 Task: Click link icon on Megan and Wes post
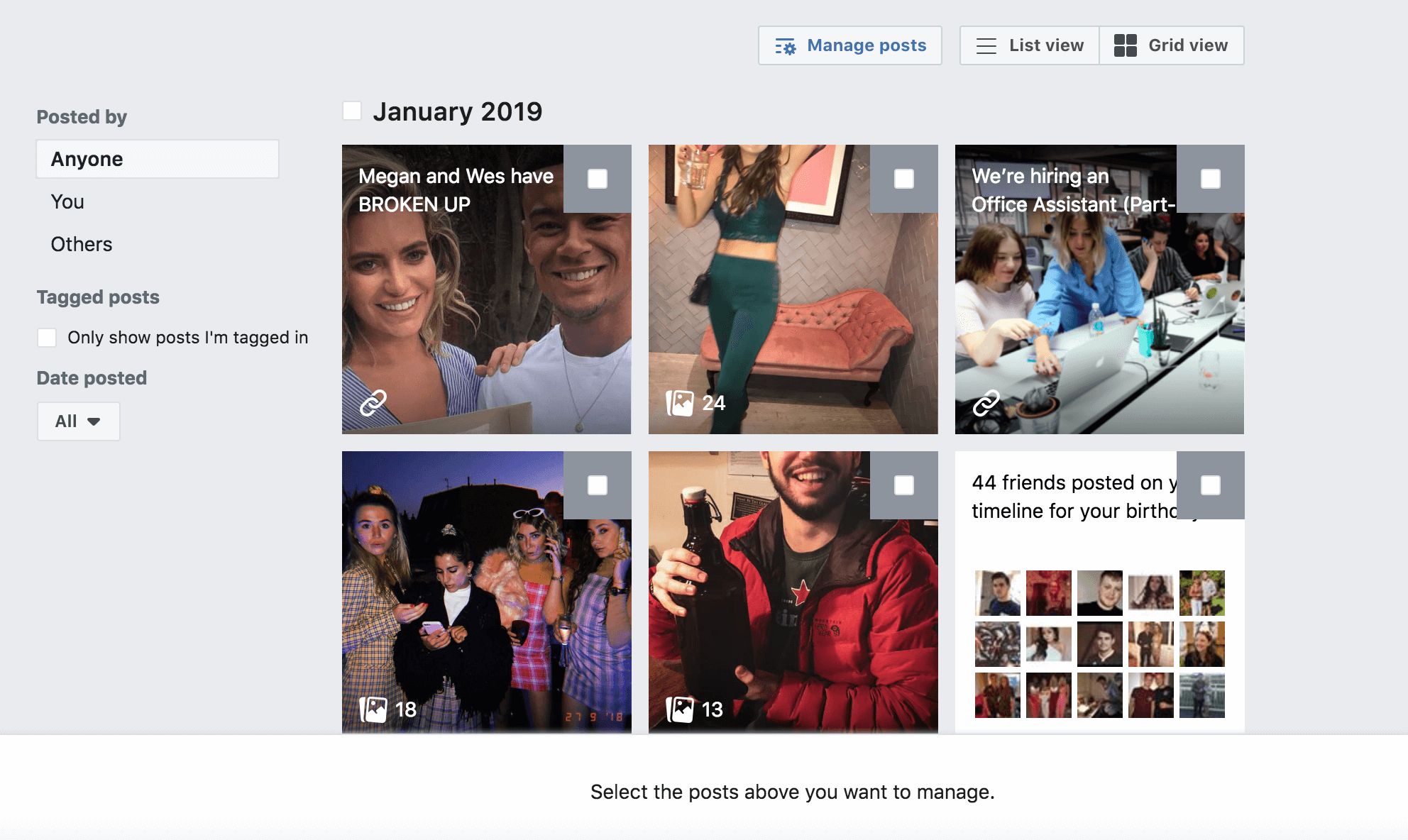tap(373, 402)
